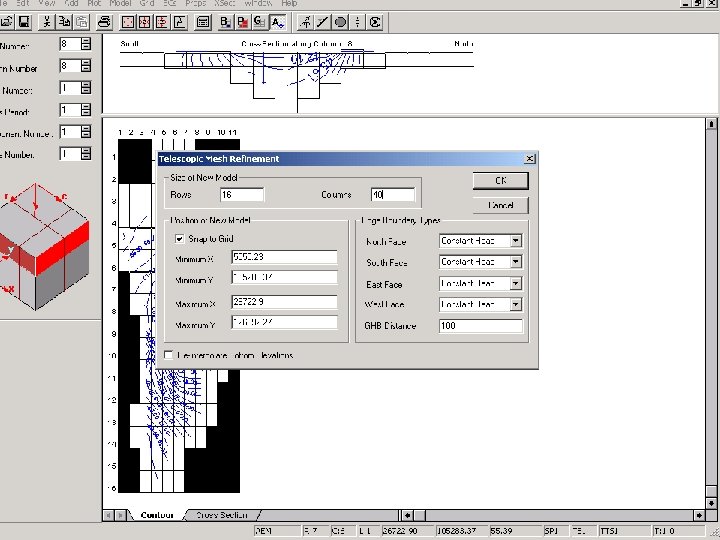
Task: Click the tab scroll left arrow near Contour
Action: [108, 515]
